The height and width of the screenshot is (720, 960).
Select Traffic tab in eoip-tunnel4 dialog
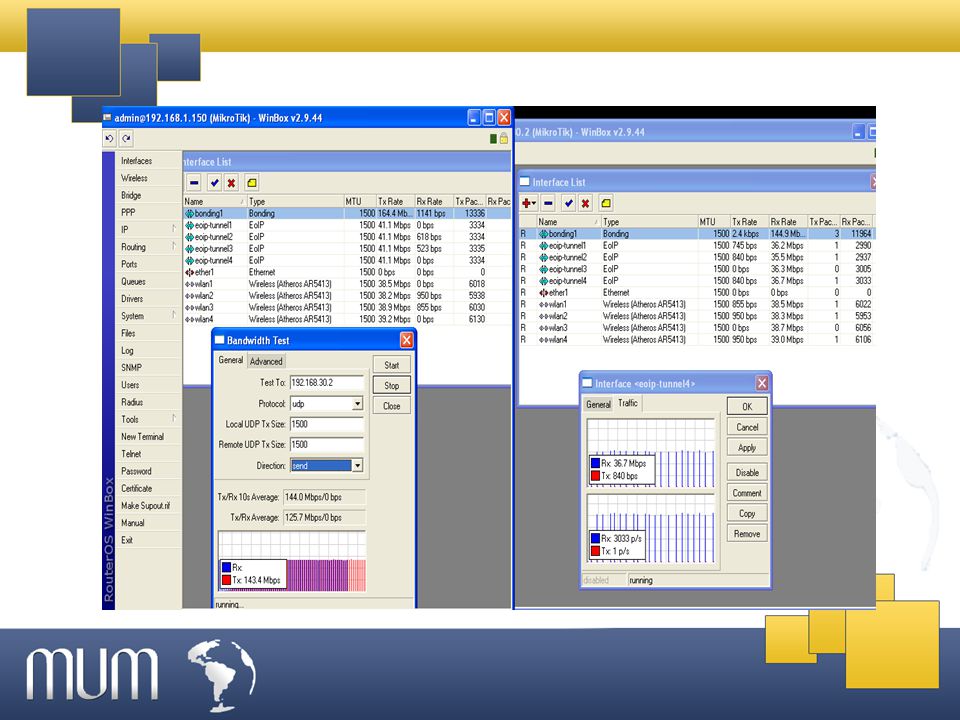[628, 403]
